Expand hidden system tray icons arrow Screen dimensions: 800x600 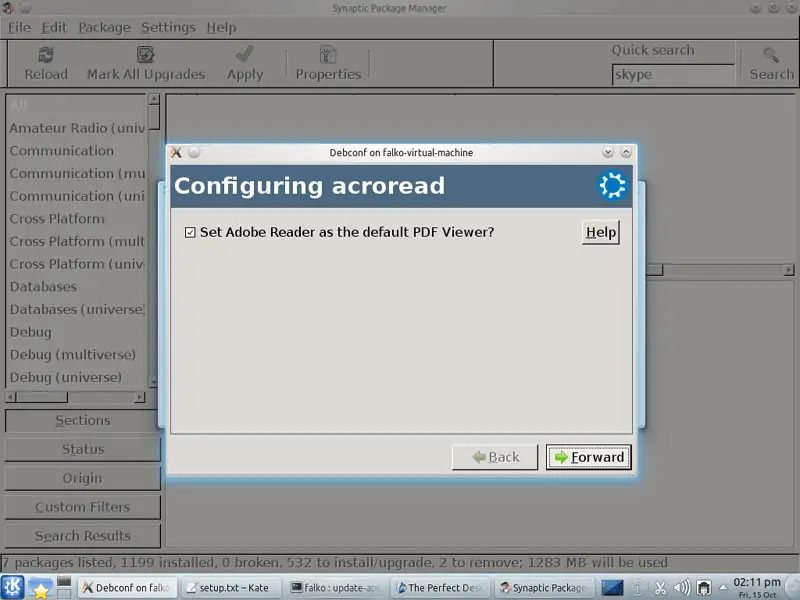point(723,587)
